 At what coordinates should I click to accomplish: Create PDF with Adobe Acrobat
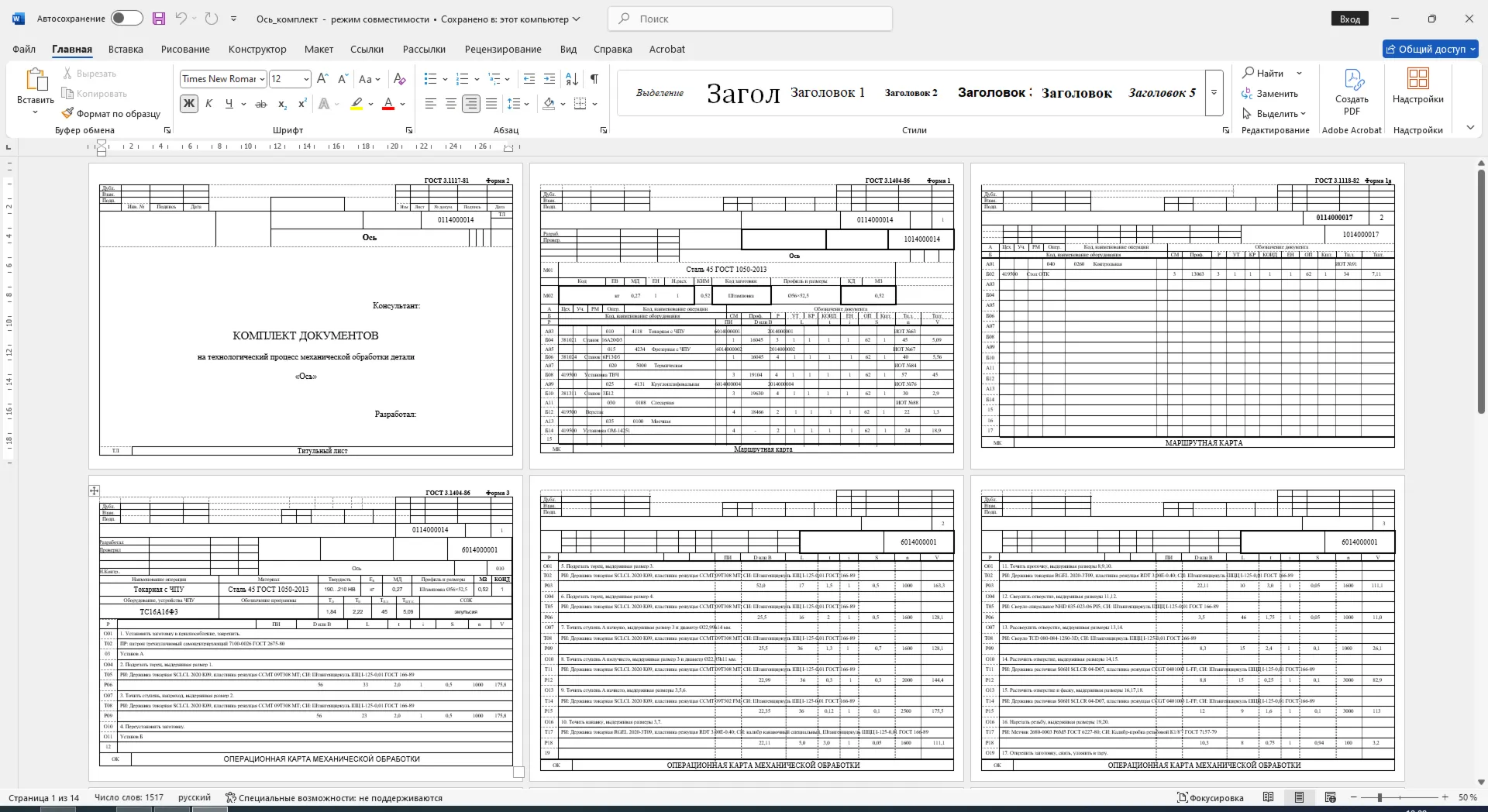[x=1352, y=93]
